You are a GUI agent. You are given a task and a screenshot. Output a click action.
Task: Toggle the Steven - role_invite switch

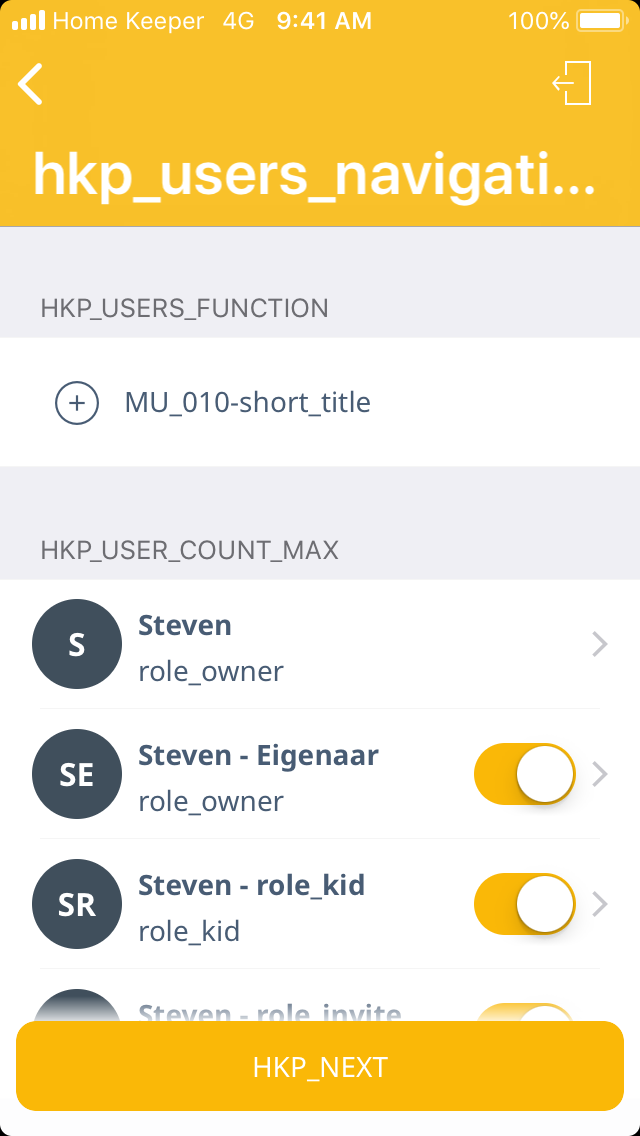point(525,1013)
